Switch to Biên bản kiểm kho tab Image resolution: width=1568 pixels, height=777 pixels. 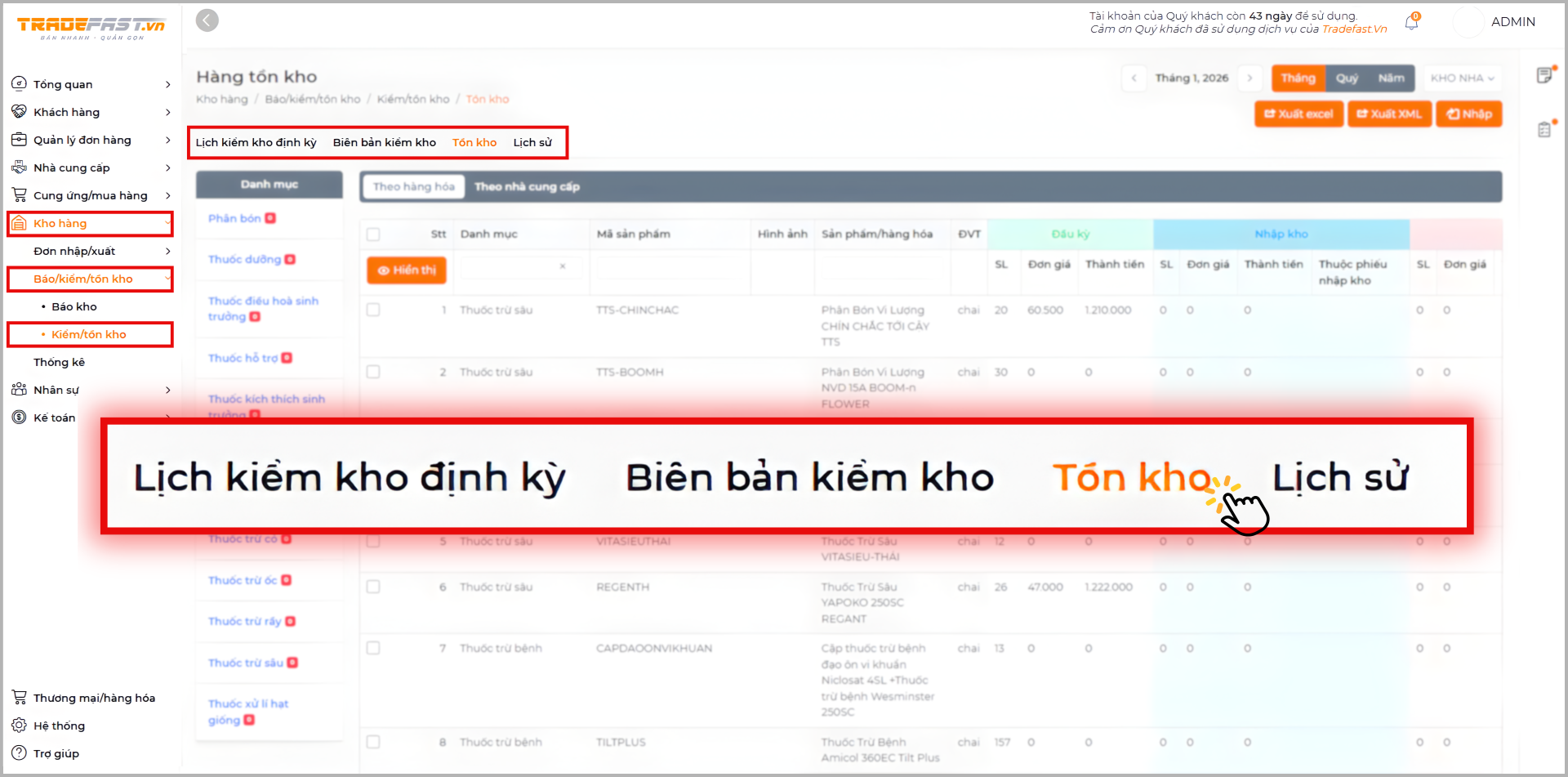tap(384, 142)
